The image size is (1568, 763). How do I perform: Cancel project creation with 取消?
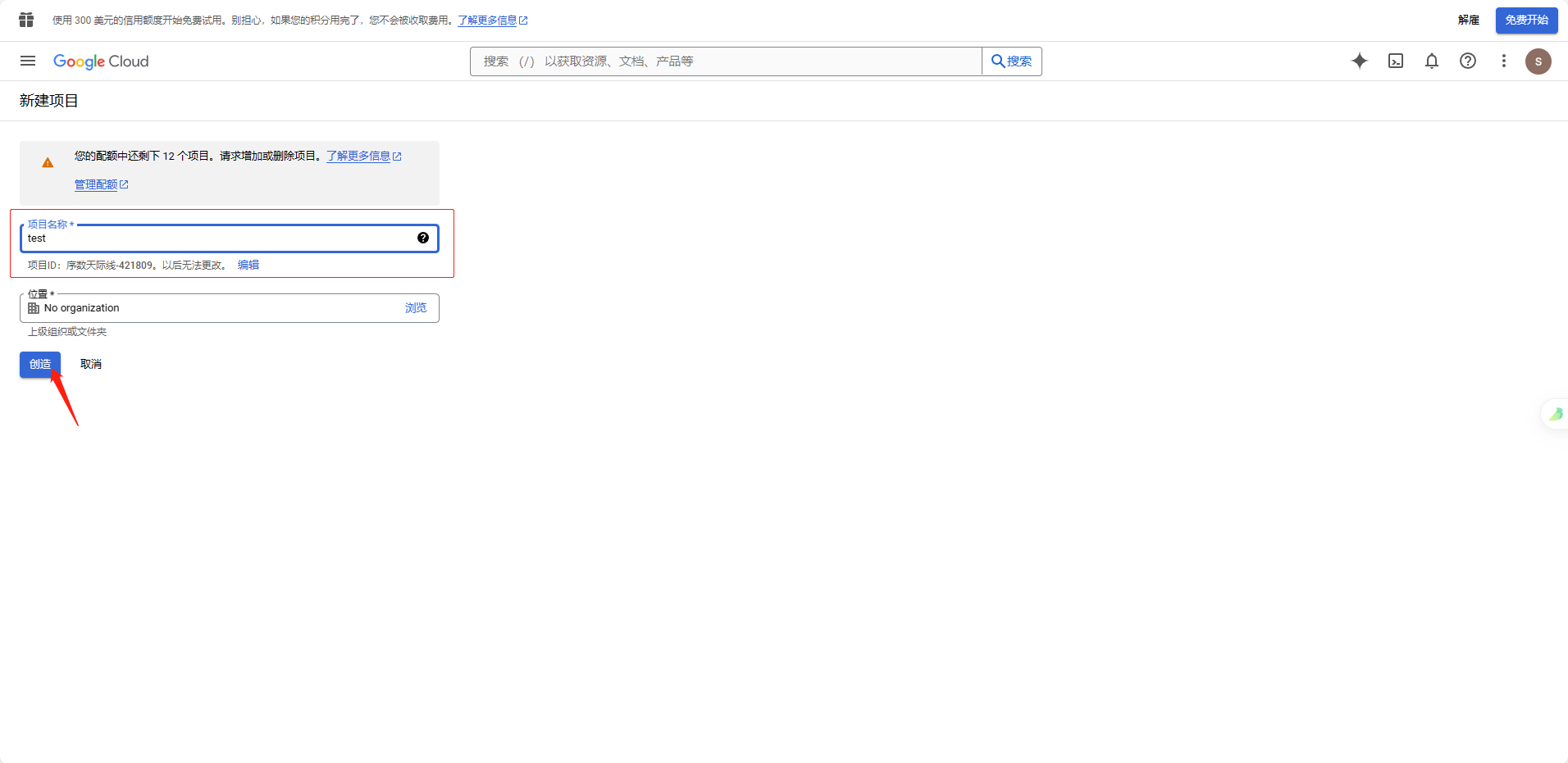click(x=91, y=365)
